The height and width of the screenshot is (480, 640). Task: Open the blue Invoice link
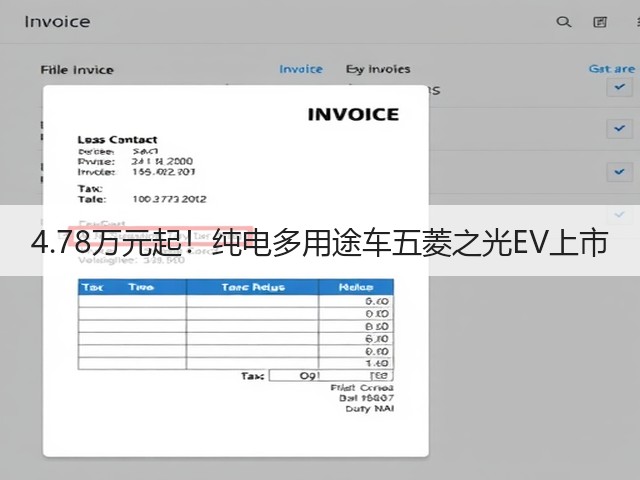tap(301, 69)
